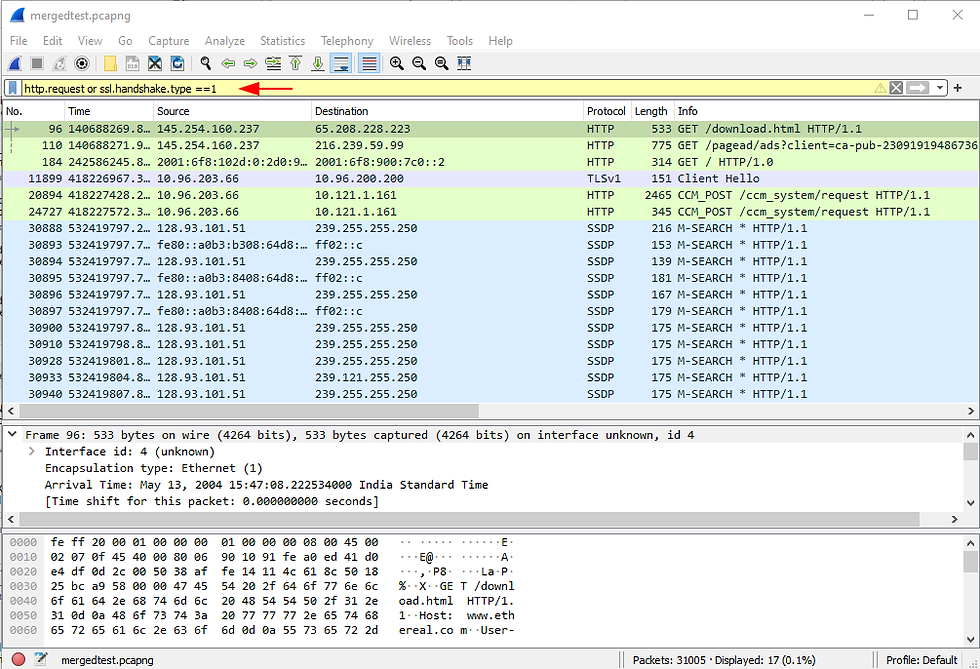Viewport: 980px width, 669px height.
Task: Select packet 20894 CCM_POST row
Action: tap(491, 195)
